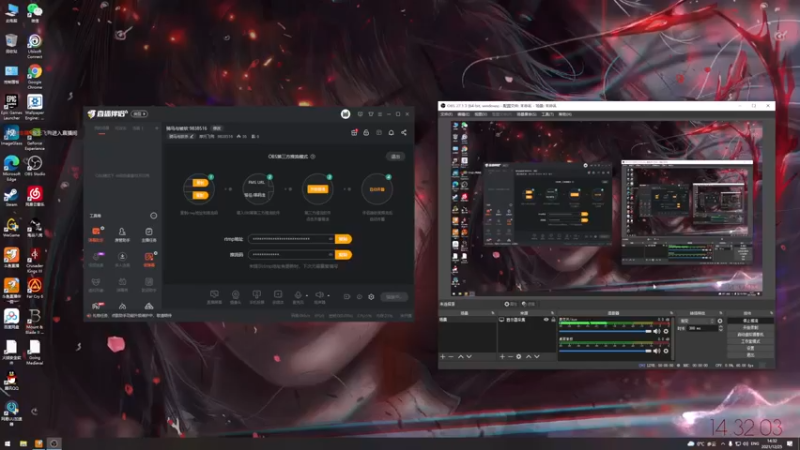Click the toolbox manage icon beside 工具箱 header

pos(154,216)
